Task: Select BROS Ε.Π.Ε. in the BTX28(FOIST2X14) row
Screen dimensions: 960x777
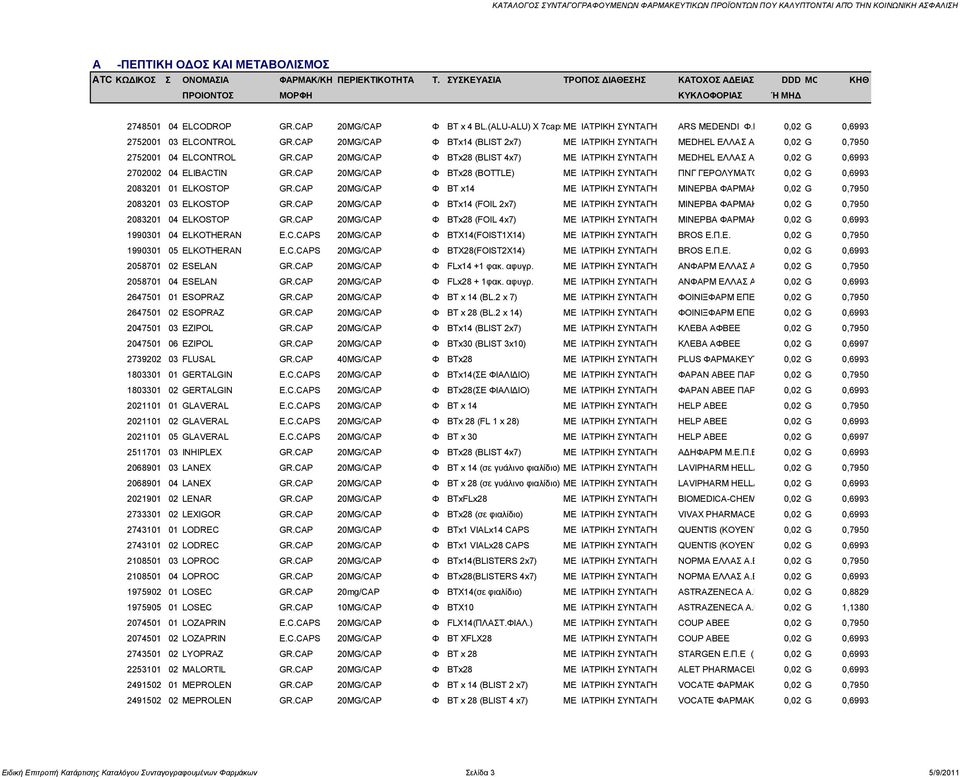Action: 704,251
